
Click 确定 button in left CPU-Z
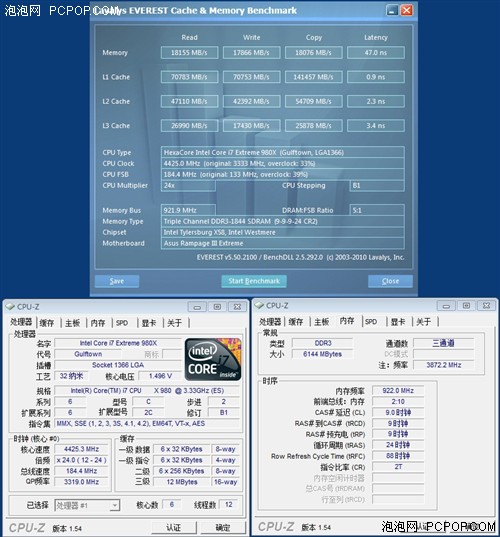pos(223,528)
